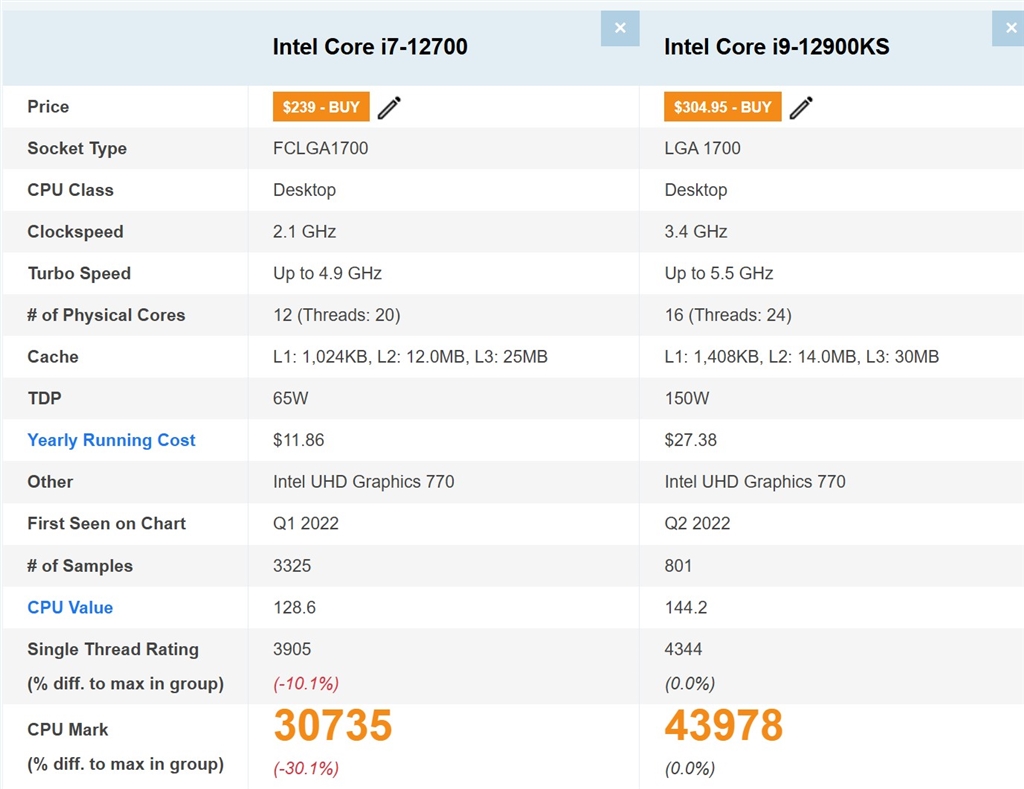Click the Single Thread Rating label
Image resolution: width=1024 pixels, height=789 pixels.
click(113, 649)
